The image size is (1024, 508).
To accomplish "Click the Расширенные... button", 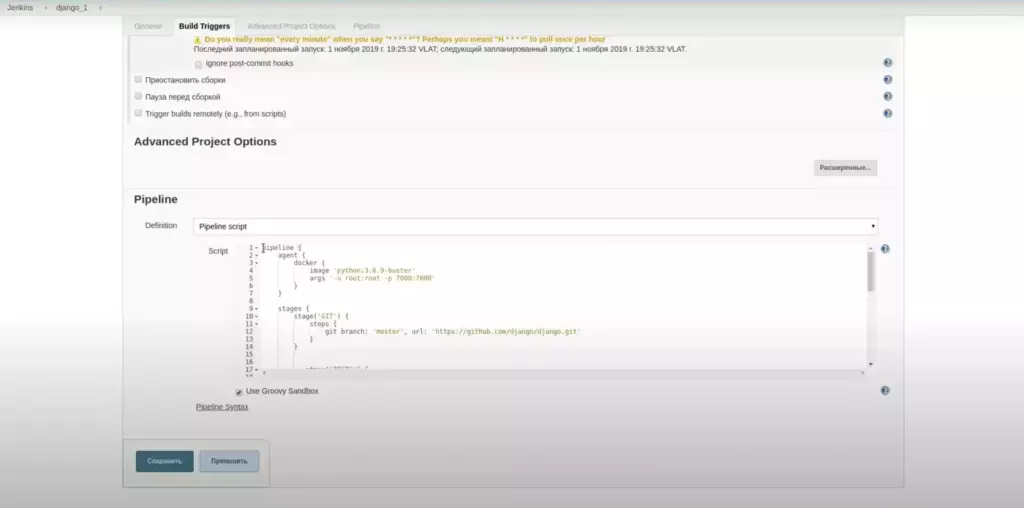I will pos(845,168).
